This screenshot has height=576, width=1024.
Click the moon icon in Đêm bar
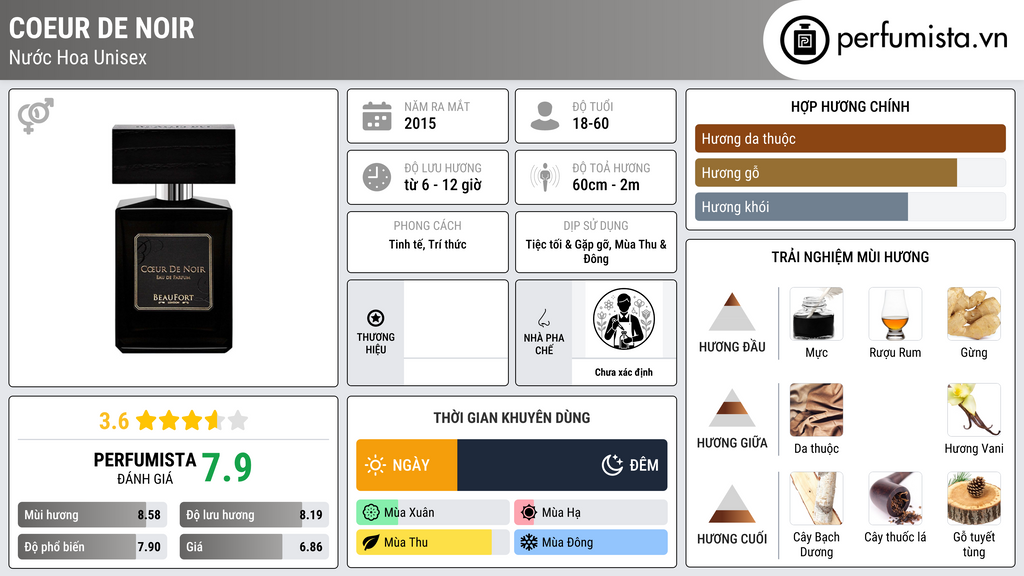(612, 465)
